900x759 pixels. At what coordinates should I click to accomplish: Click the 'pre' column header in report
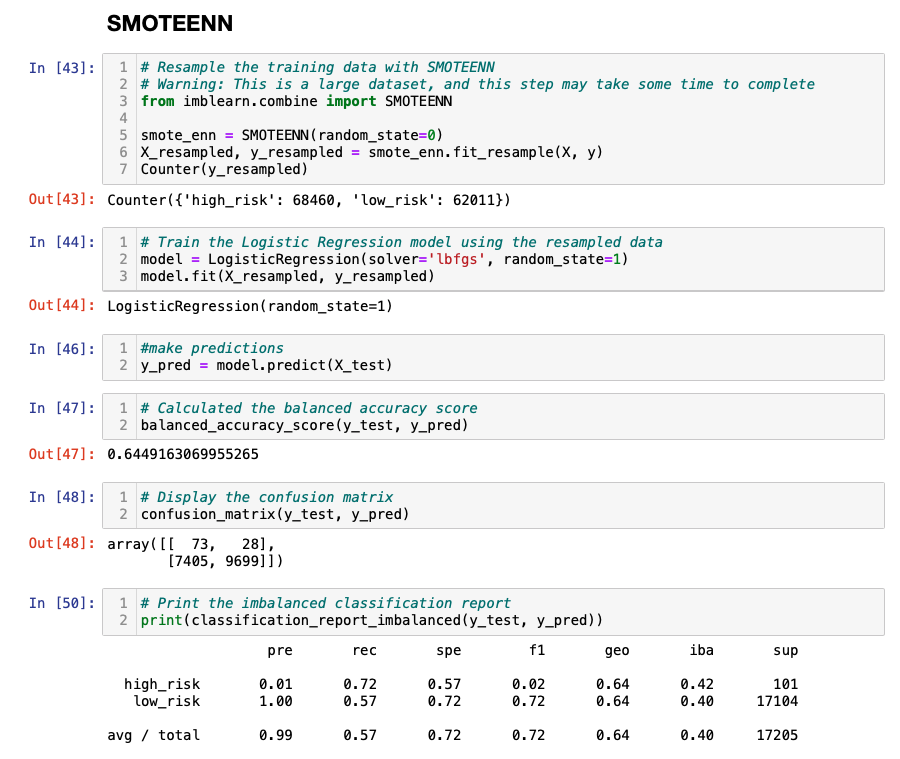tap(280, 650)
